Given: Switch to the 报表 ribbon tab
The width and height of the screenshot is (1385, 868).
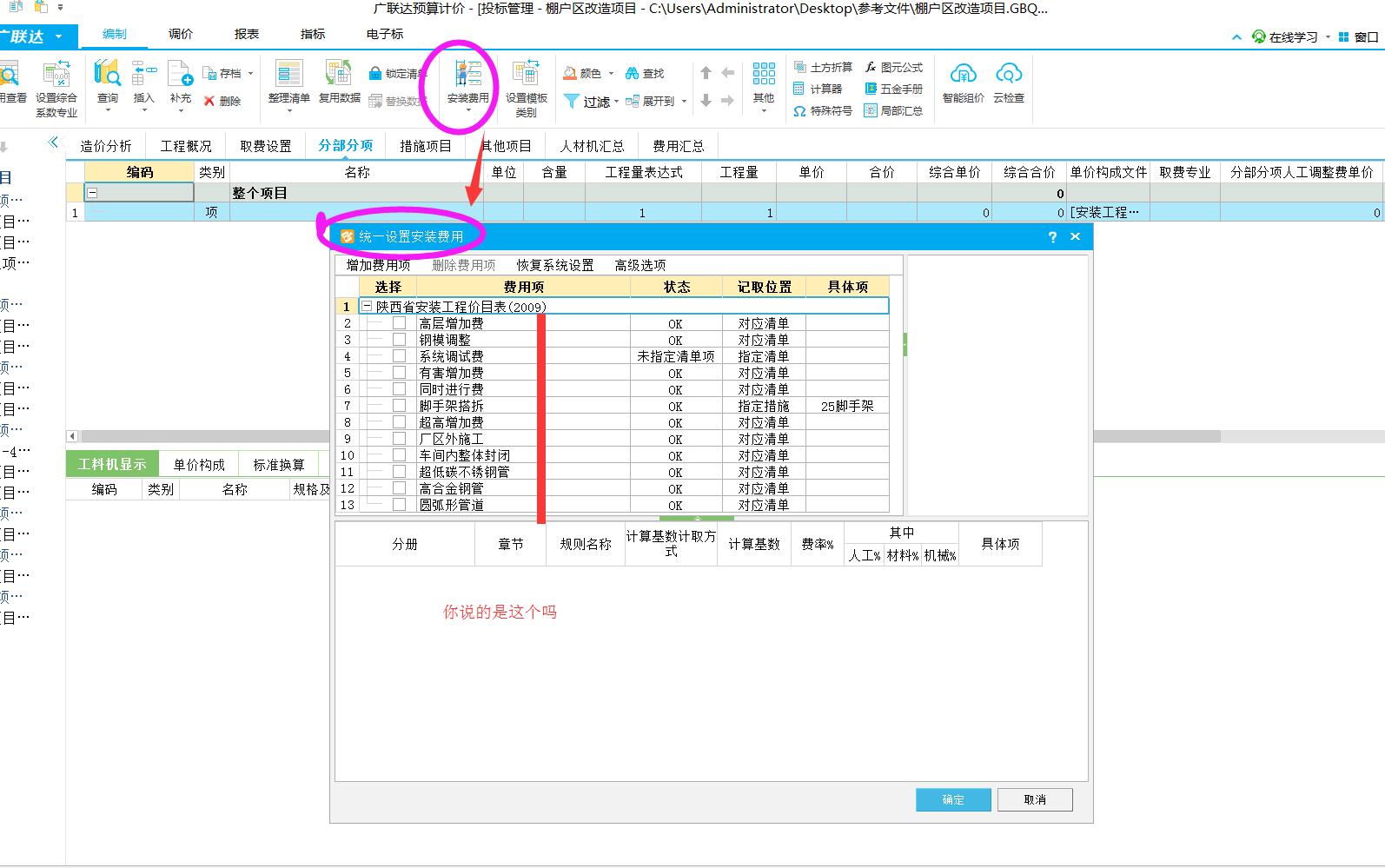Looking at the screenshot, I should point(247,34).
